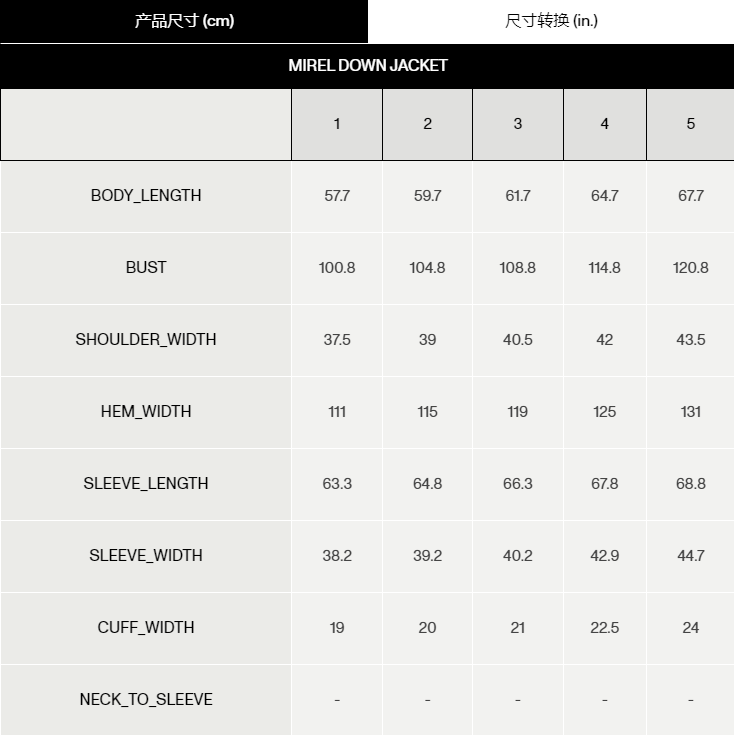Click the BUST row label
This screenshot has height=735, width=734.
click(146, 267)
